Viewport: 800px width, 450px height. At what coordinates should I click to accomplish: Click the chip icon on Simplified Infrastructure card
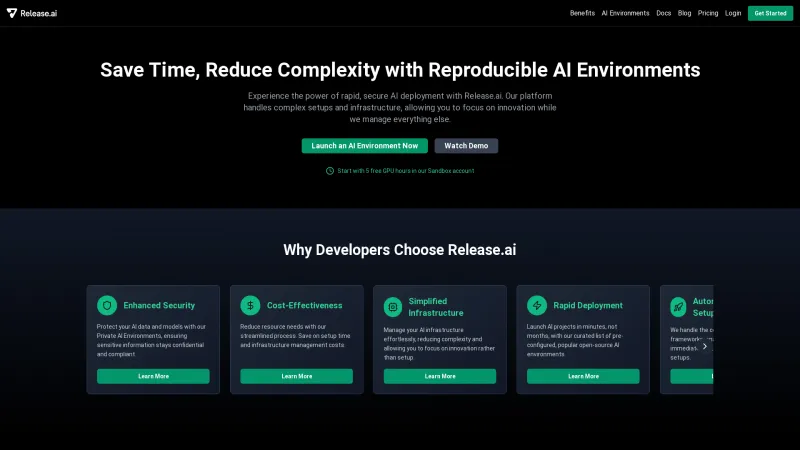(393, 307)
